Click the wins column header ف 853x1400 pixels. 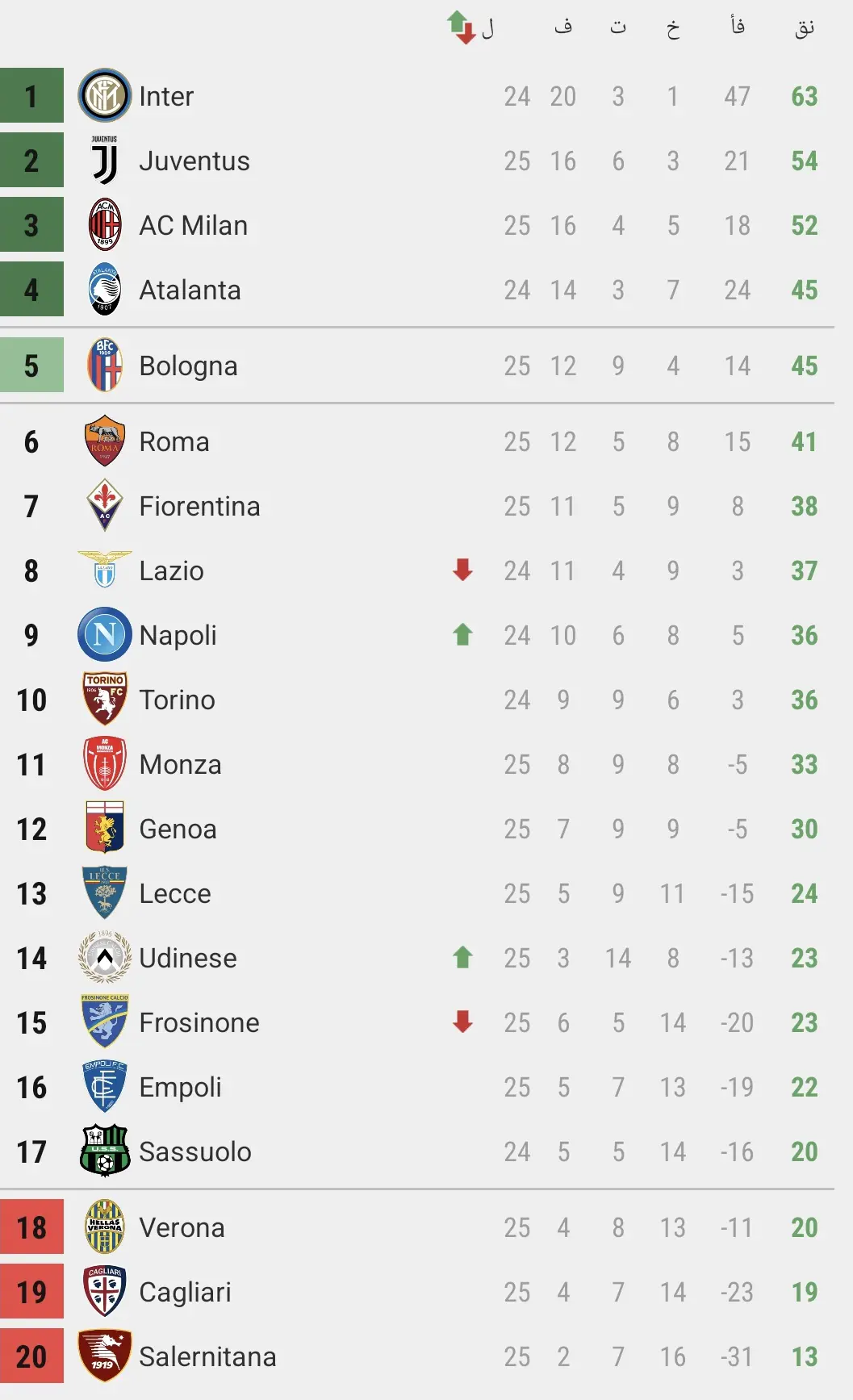click(x=563, y=26)
